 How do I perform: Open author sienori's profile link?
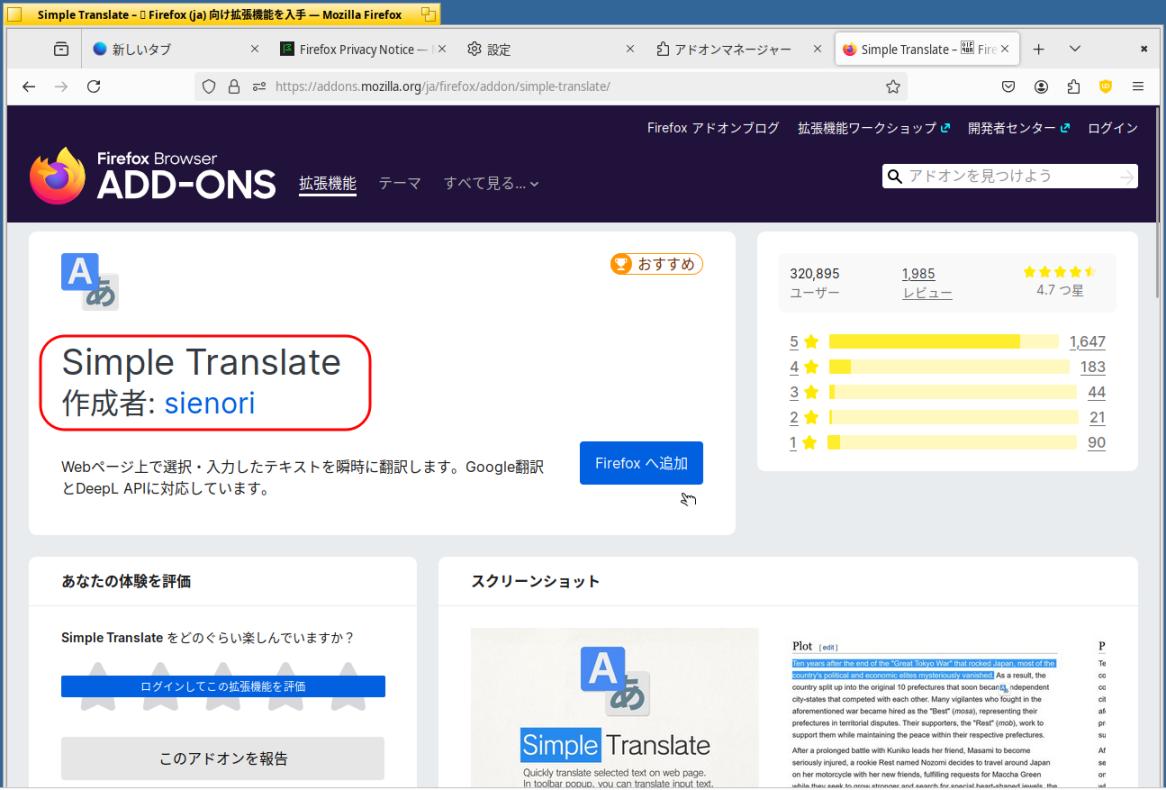(210, 403)
